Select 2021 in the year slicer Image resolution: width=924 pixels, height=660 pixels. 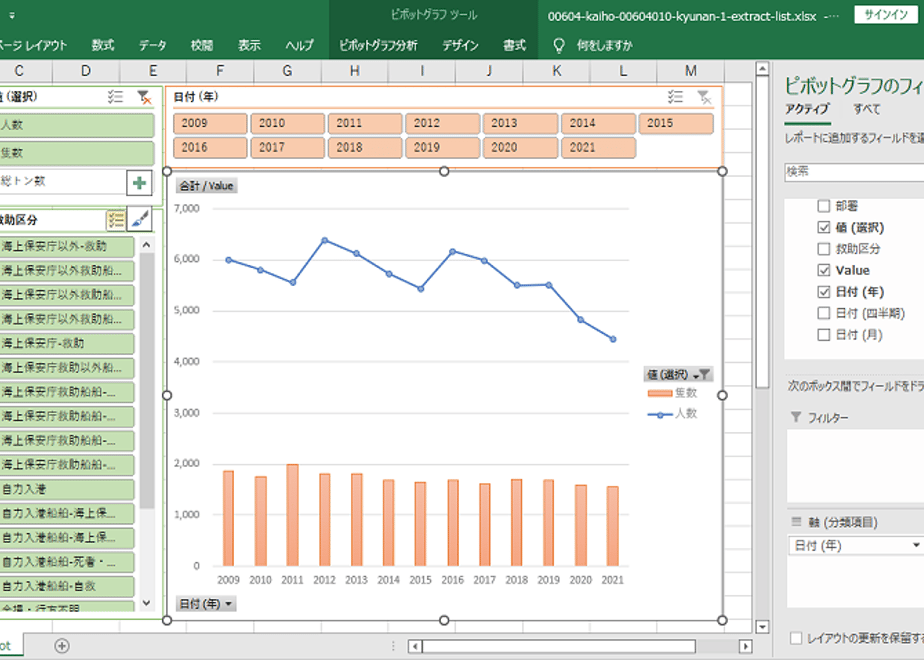pos(598,147)
